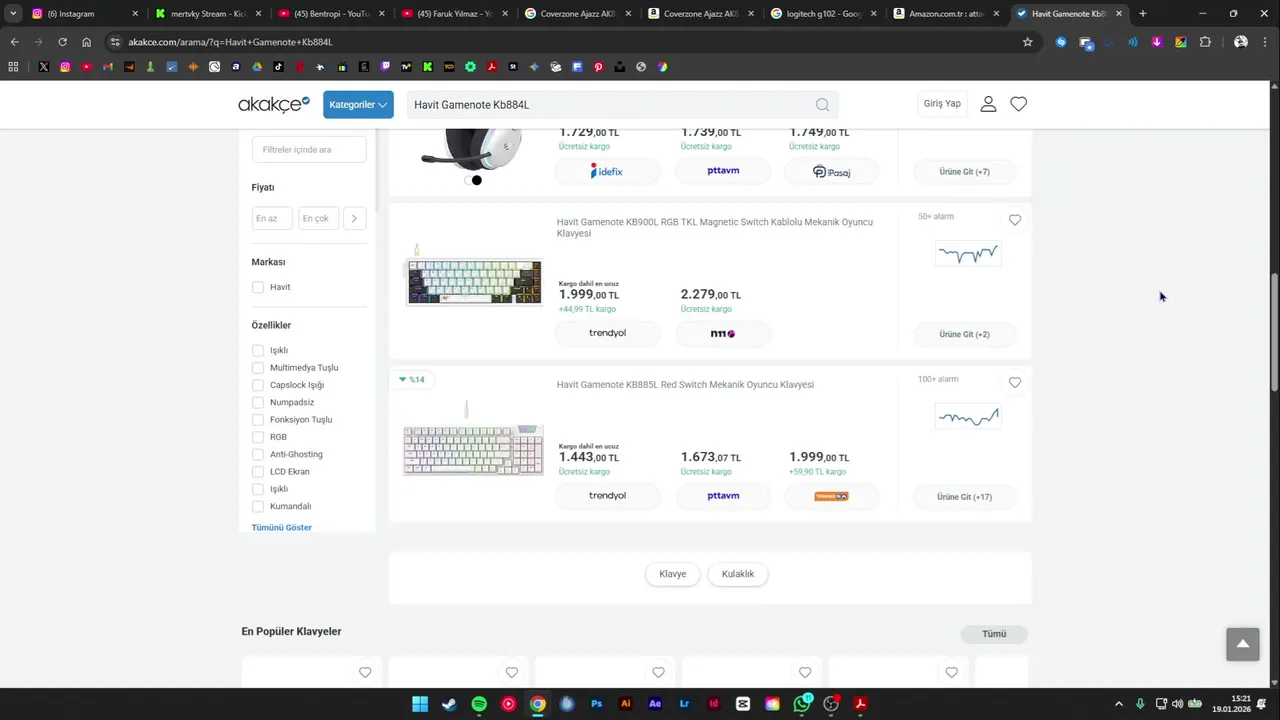1280x720 pixels.
Task: Click the search magnifier icon in akakçe search bar
Action: [822, 105]
